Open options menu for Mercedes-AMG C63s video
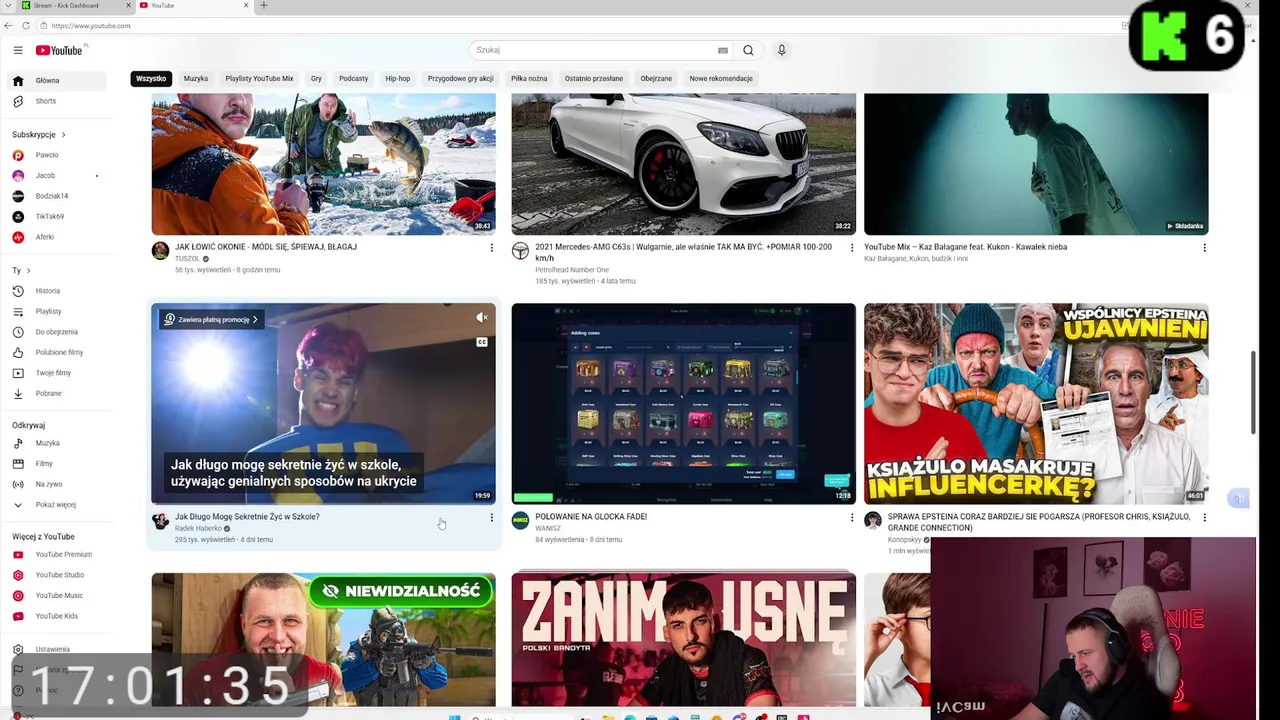This screenshot has height=720, width=1280. point(852,248)
